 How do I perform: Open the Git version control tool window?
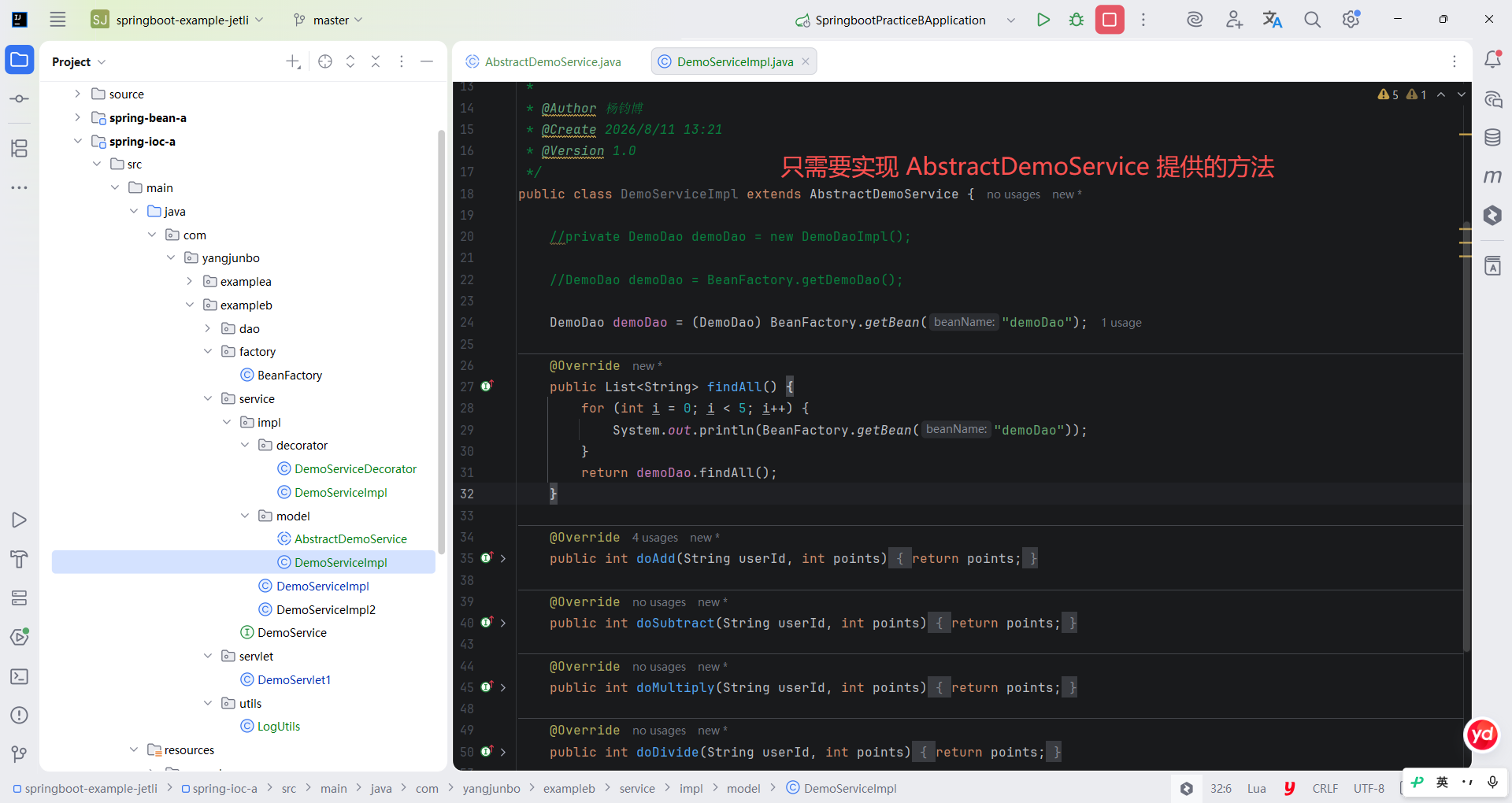click(x=20, y=754)
